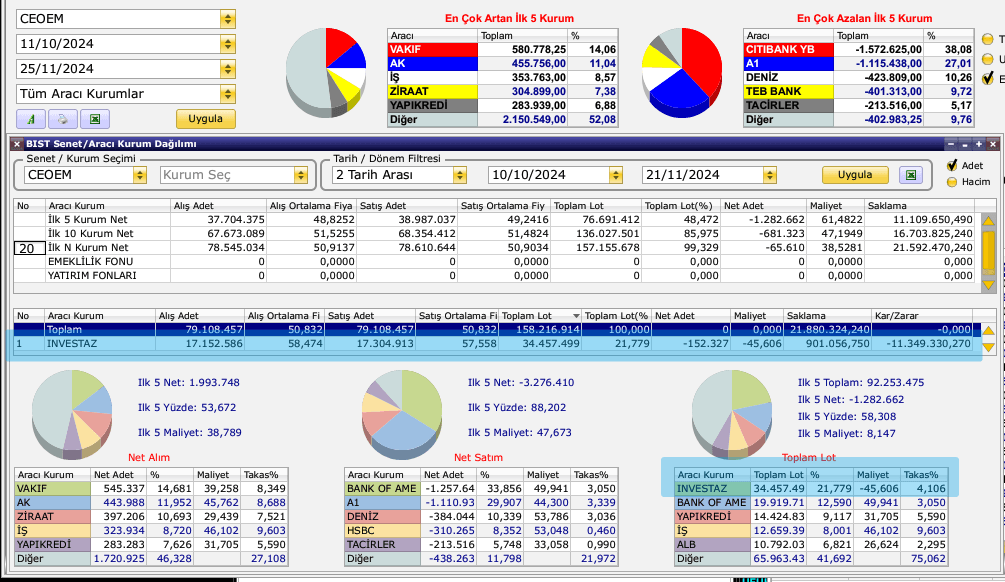Click the Excel icon next to Adet checkbox

pos(911,174)
